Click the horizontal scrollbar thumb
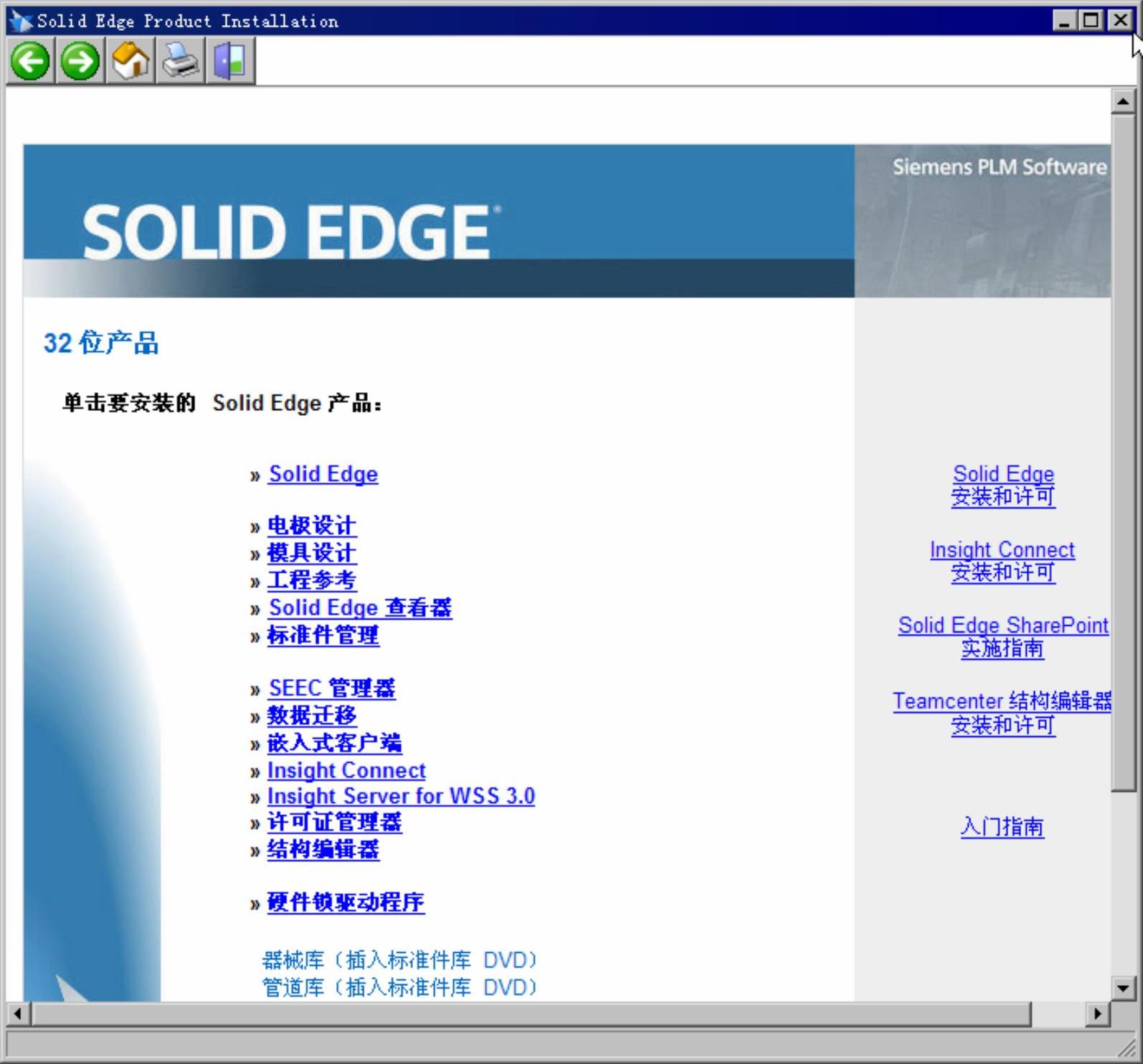The width and height of the screenshot is (1143, 1064). pos(531,1014)
